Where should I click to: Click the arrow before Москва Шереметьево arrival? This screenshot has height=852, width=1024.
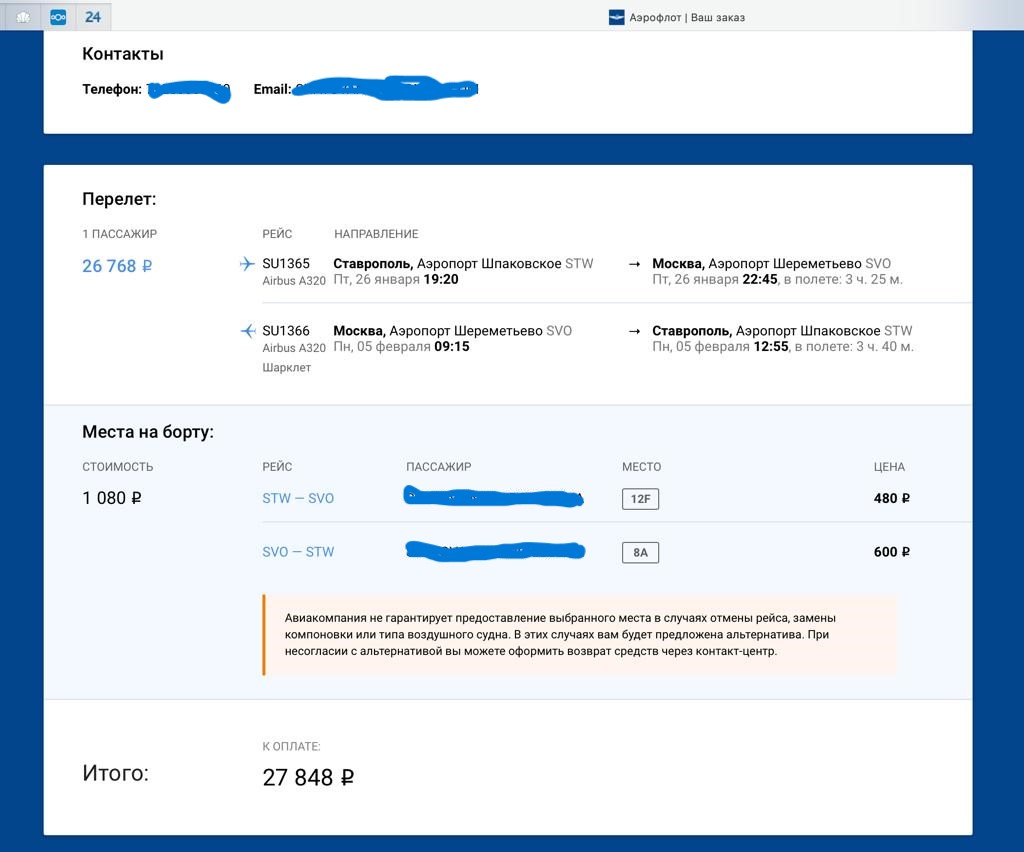tap(634, 264)
